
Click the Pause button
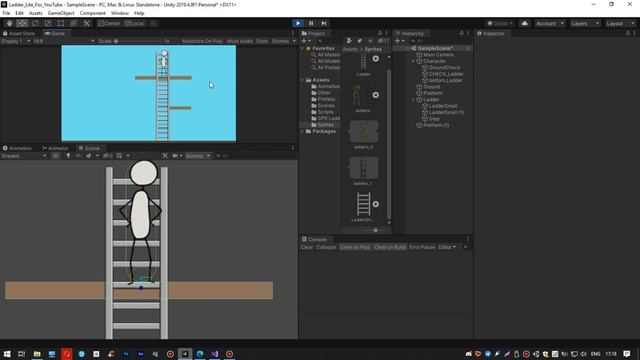pos(311,23)
